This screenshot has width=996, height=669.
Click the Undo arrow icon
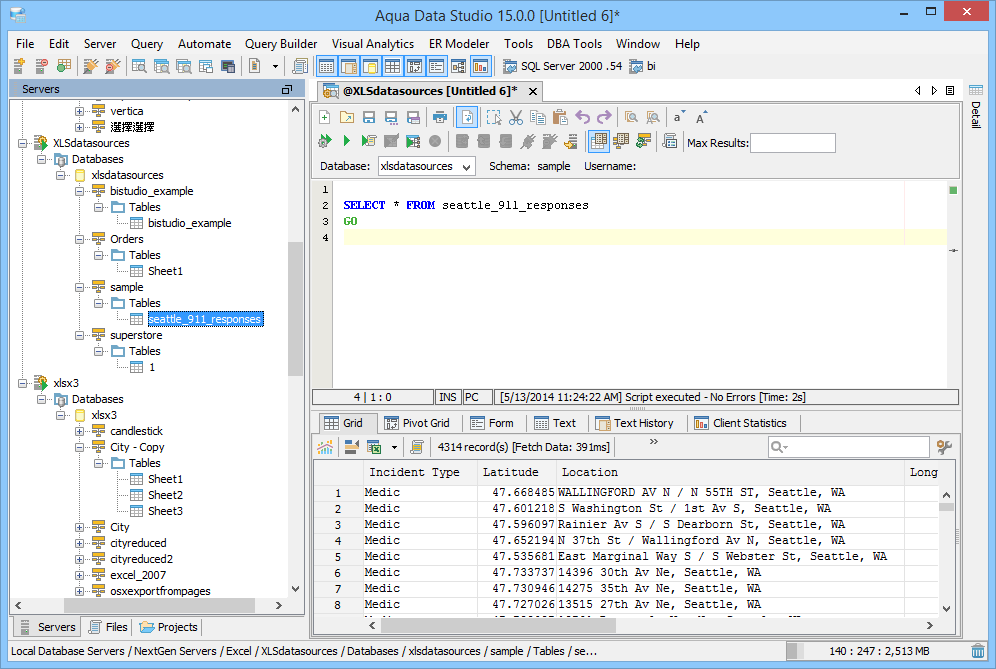click(582, 117)
